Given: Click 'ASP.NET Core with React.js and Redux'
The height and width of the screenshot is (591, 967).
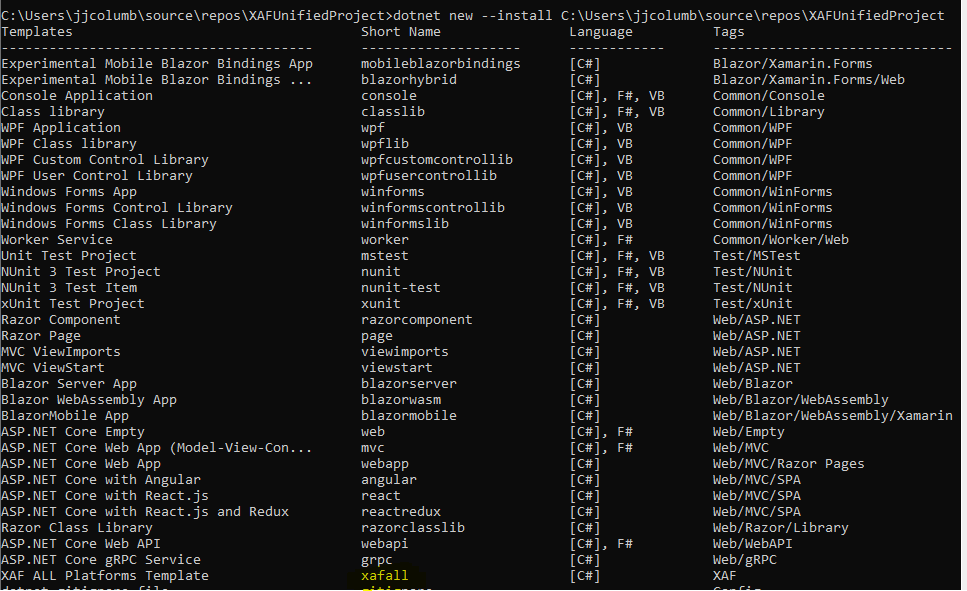Looking at the screenshot, I should pyautogui.click(x=145, y=513).
